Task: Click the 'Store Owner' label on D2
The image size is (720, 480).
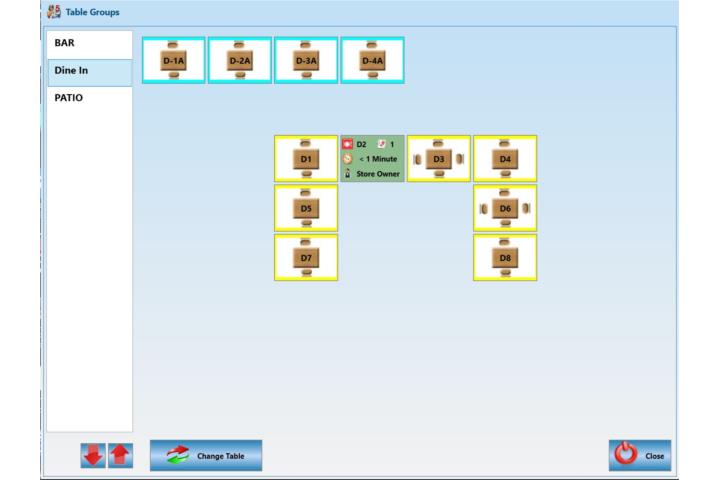Action: coord(378,174)
